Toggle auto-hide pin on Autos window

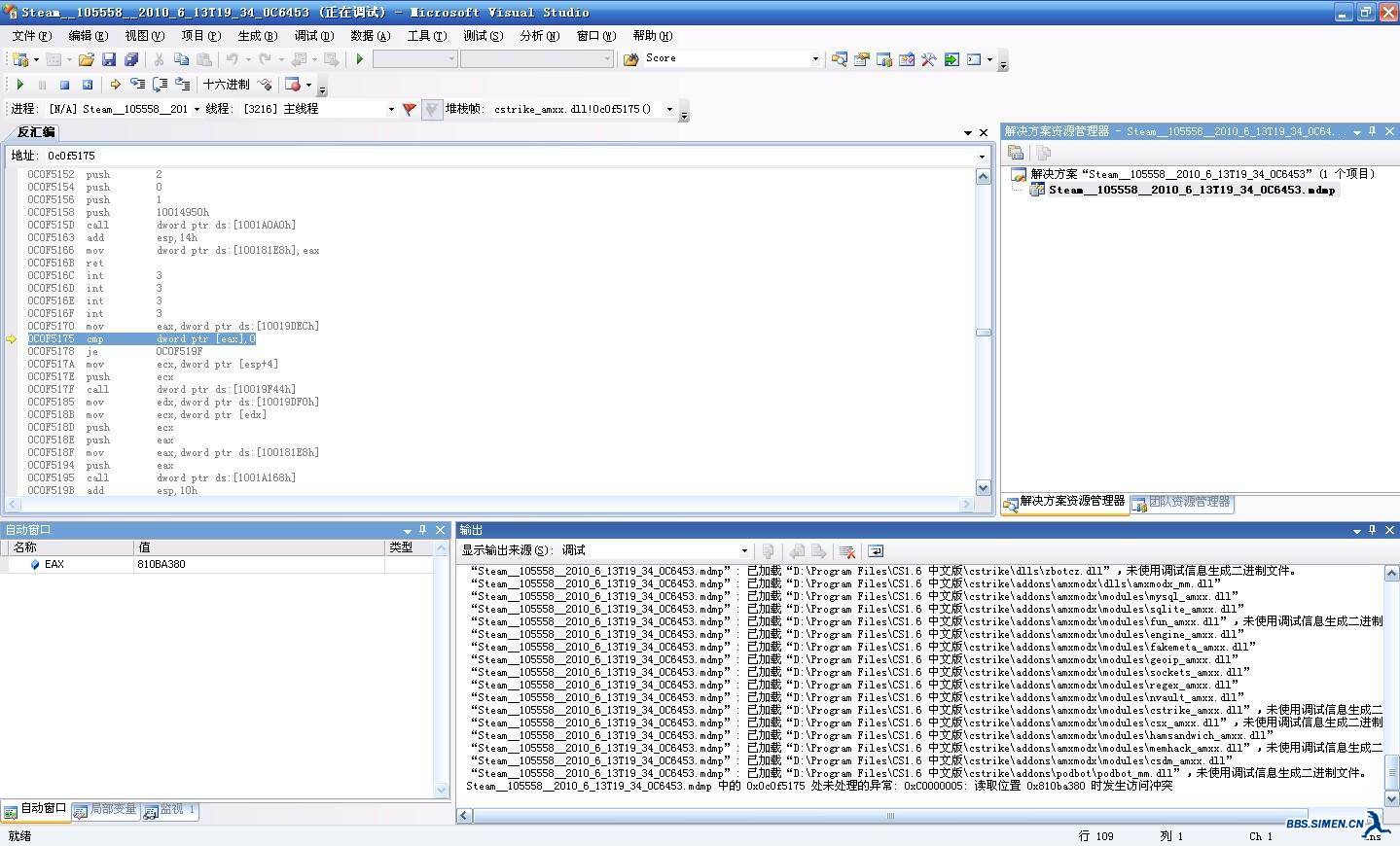tap(423, 531)
